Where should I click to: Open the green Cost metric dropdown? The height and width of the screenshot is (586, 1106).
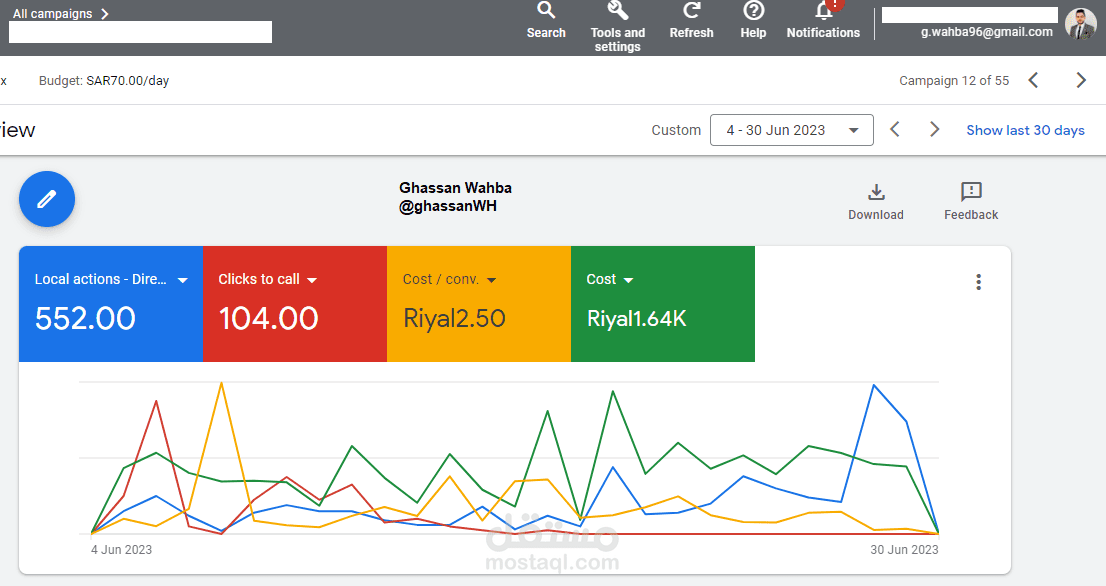point(628,281)
